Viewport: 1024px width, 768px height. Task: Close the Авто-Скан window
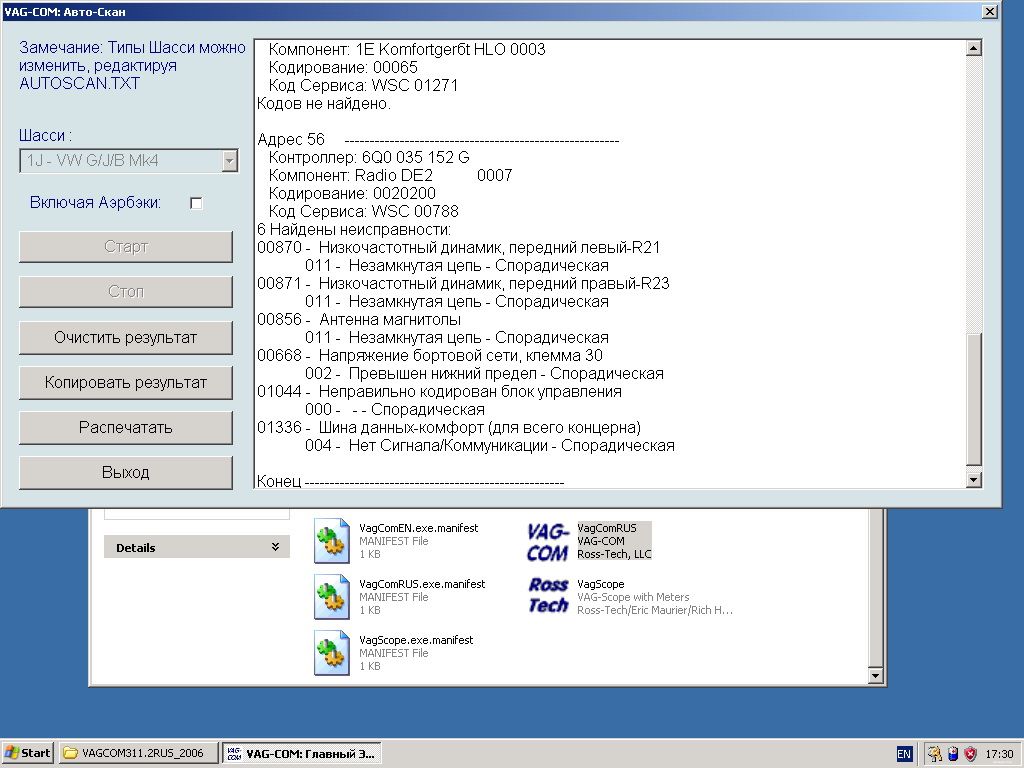(990, 12)
